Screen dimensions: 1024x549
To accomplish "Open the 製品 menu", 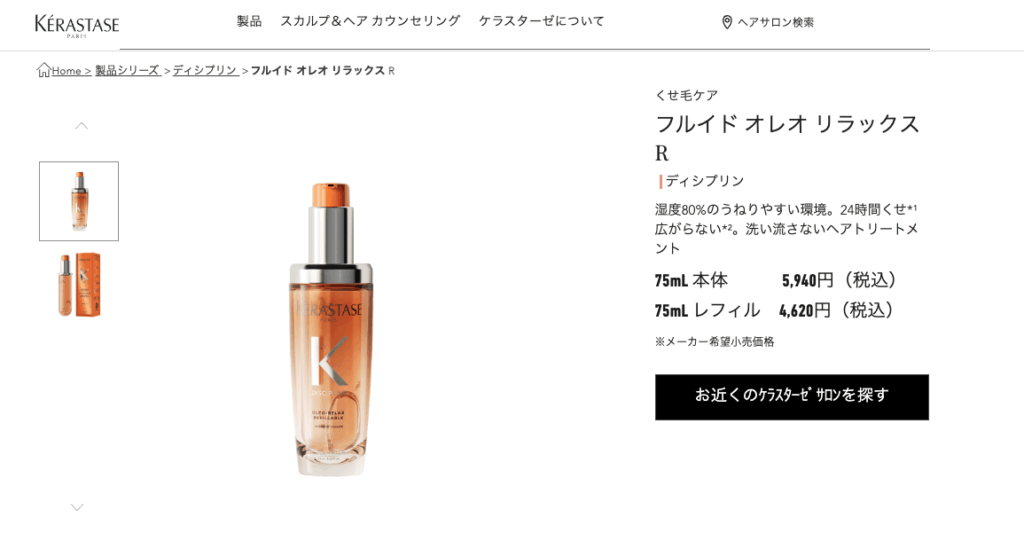I will pyautogui.click(x=249, y=21).
